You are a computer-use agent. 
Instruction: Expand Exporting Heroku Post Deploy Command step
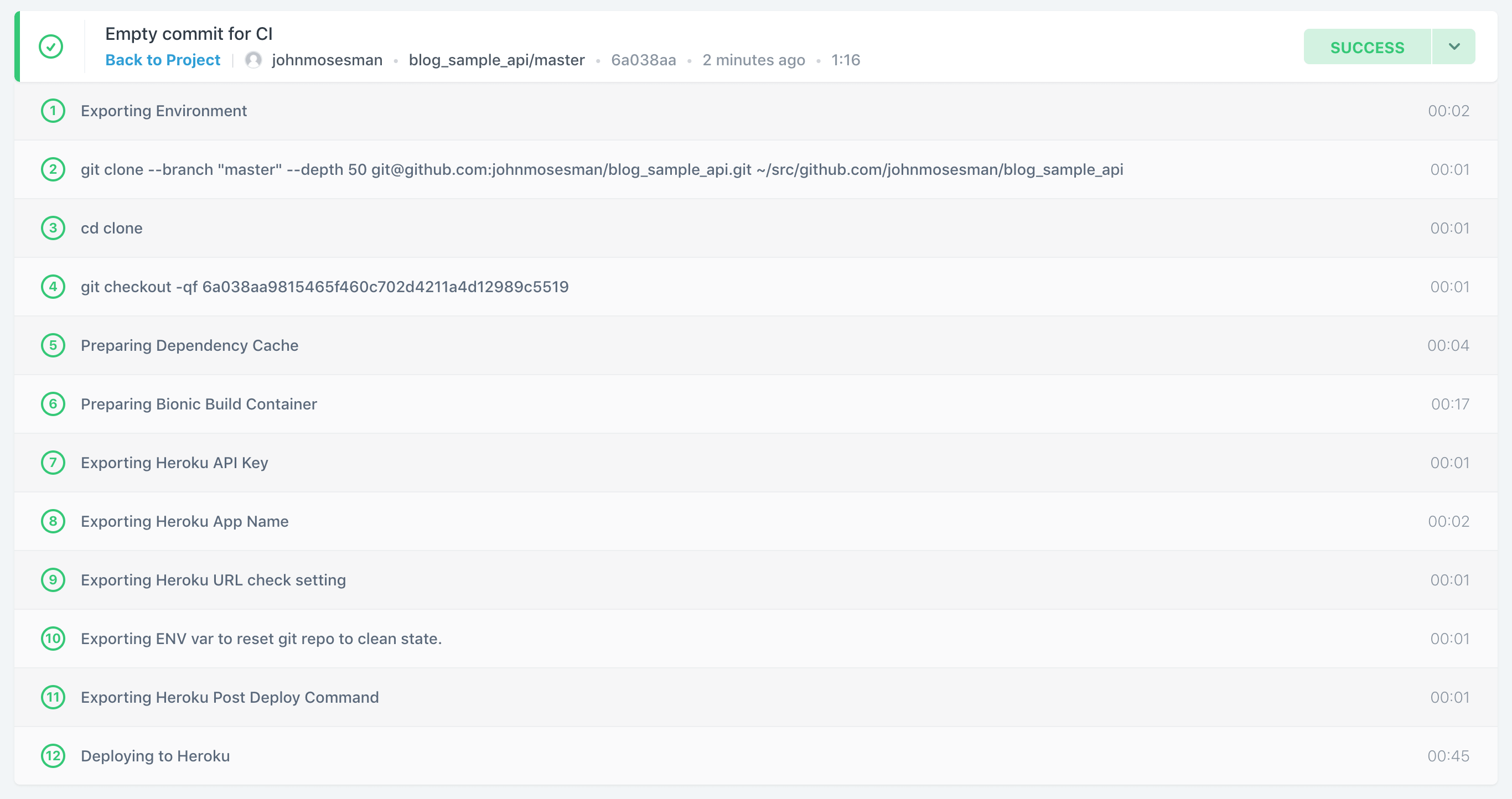(x=756, y=698)
